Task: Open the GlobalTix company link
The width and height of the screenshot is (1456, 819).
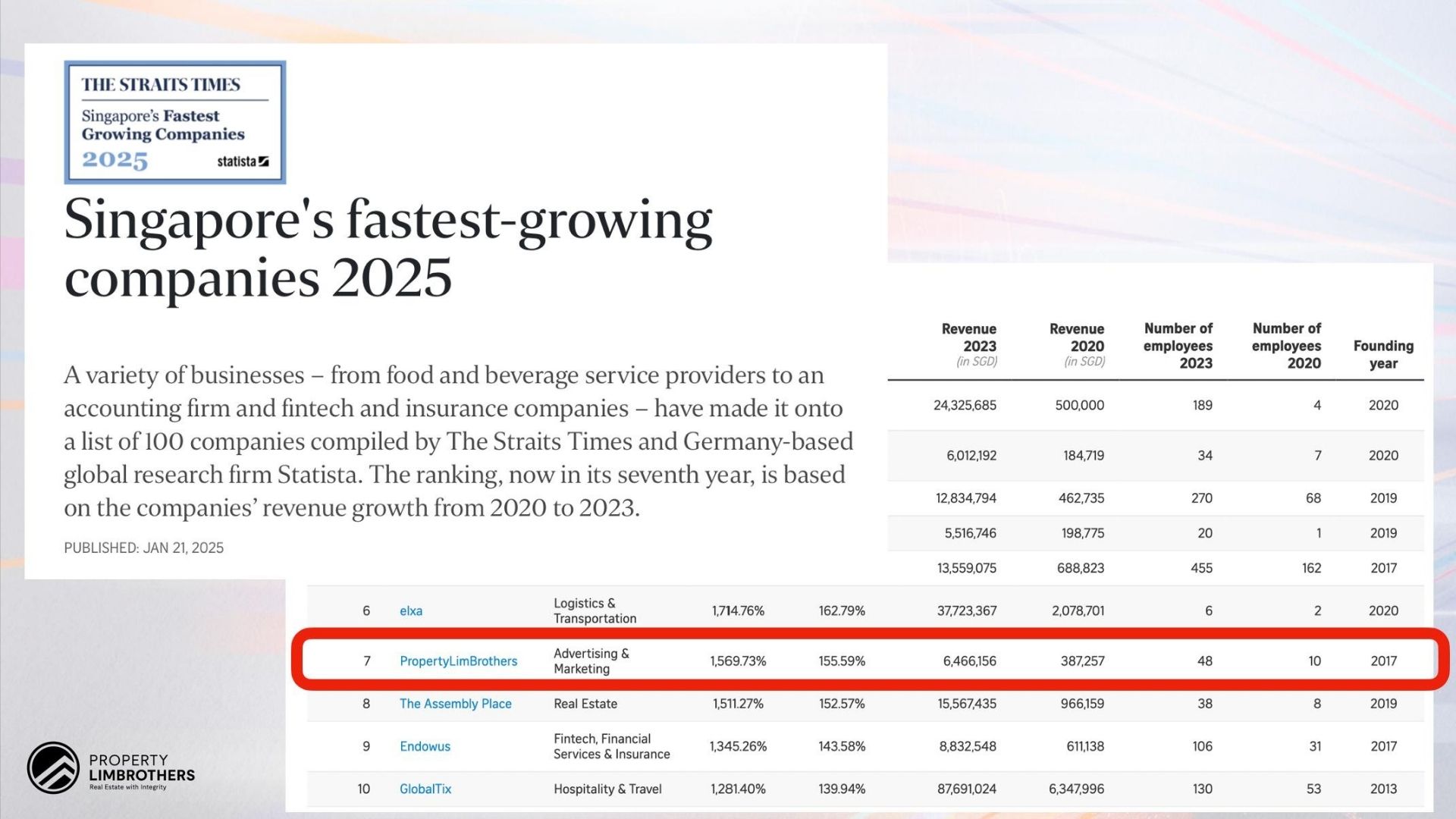Action: click(x=425, y=789)
